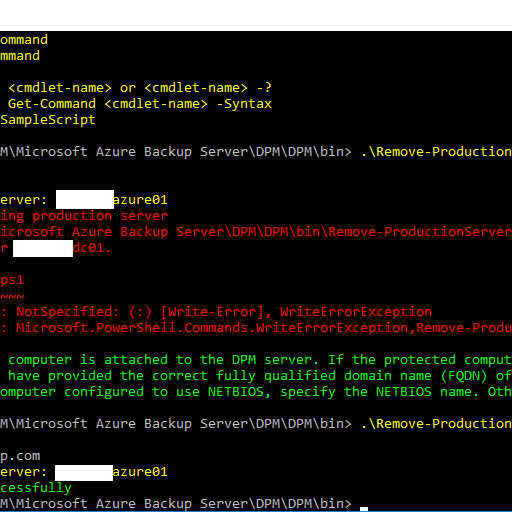This screenshot has height=512, width=512.
Task: Click 'NotSpecified: (:) [Write-Error], WriteErrorException' line
Action: (217, 312)
